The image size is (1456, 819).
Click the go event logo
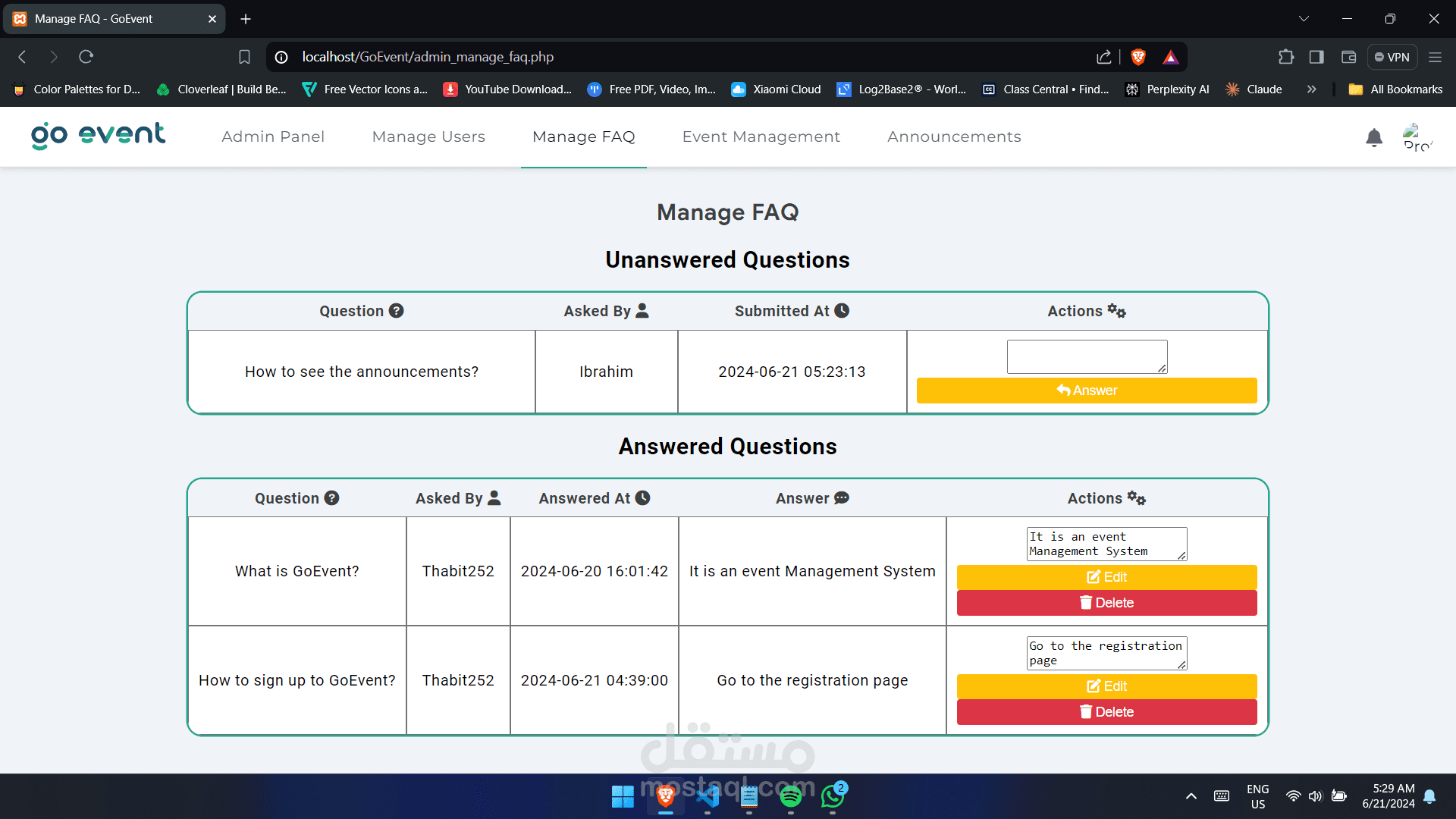click(98, 136)
